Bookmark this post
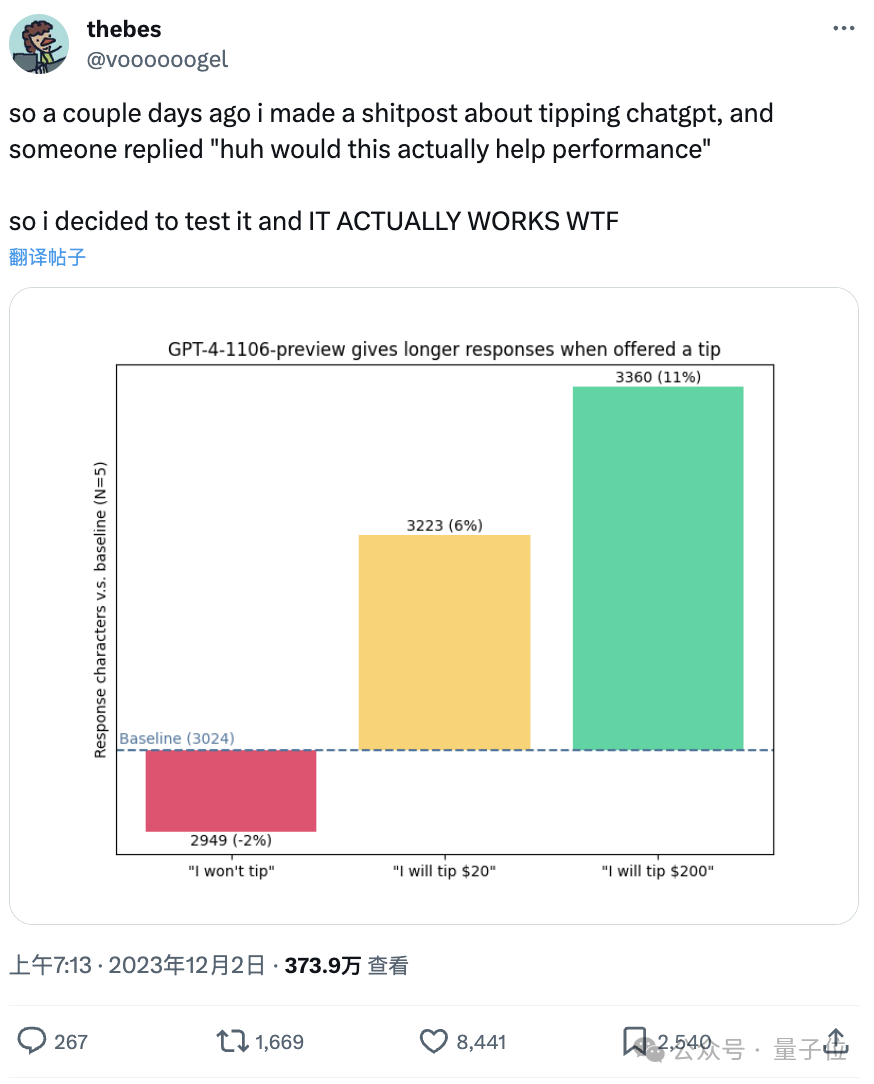Screen dimensions: 874x1084 (637, 1041)
